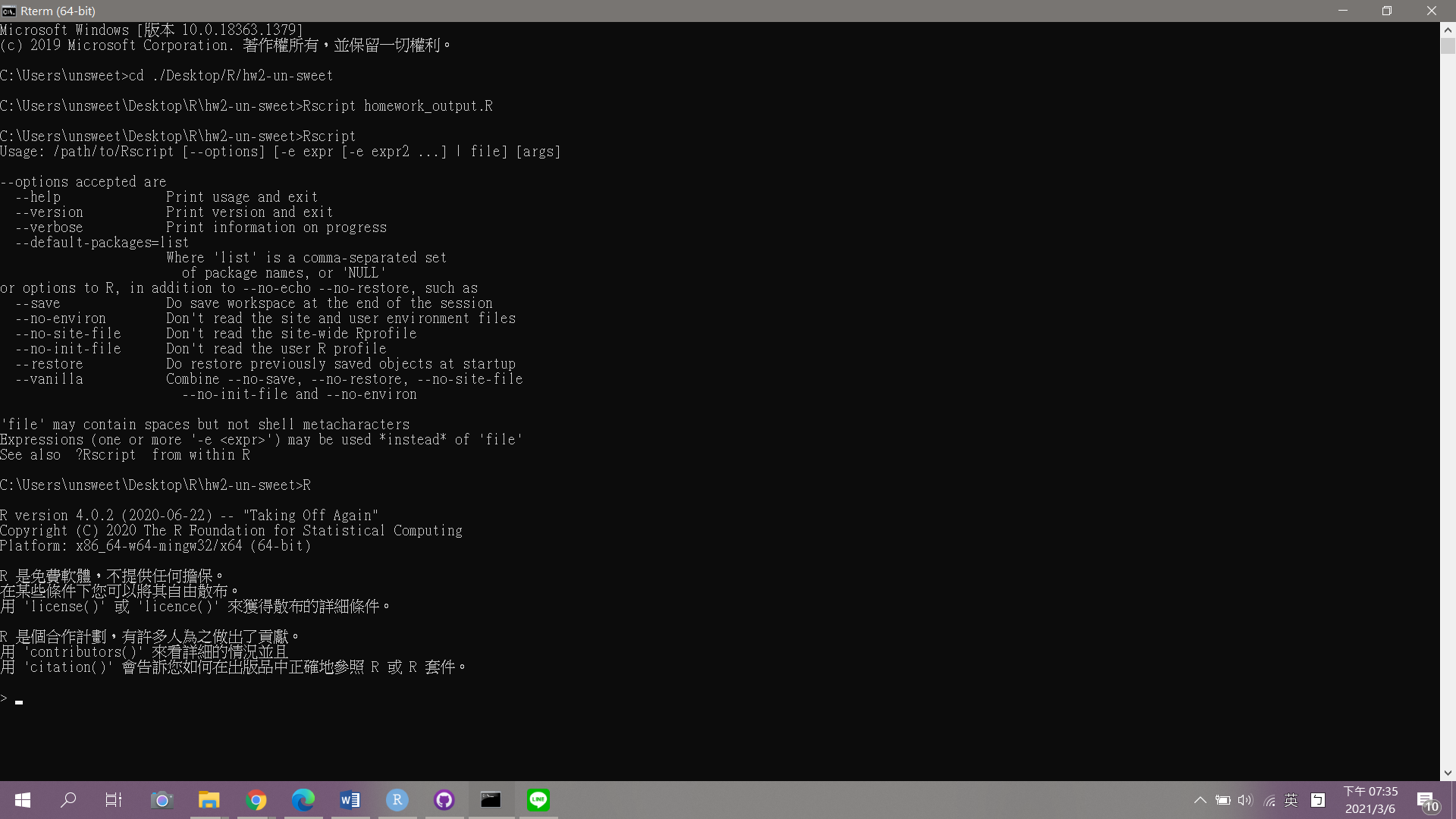
Task: Open the Bopomofo IME mode icon
Action: [x=1319, y=800]
